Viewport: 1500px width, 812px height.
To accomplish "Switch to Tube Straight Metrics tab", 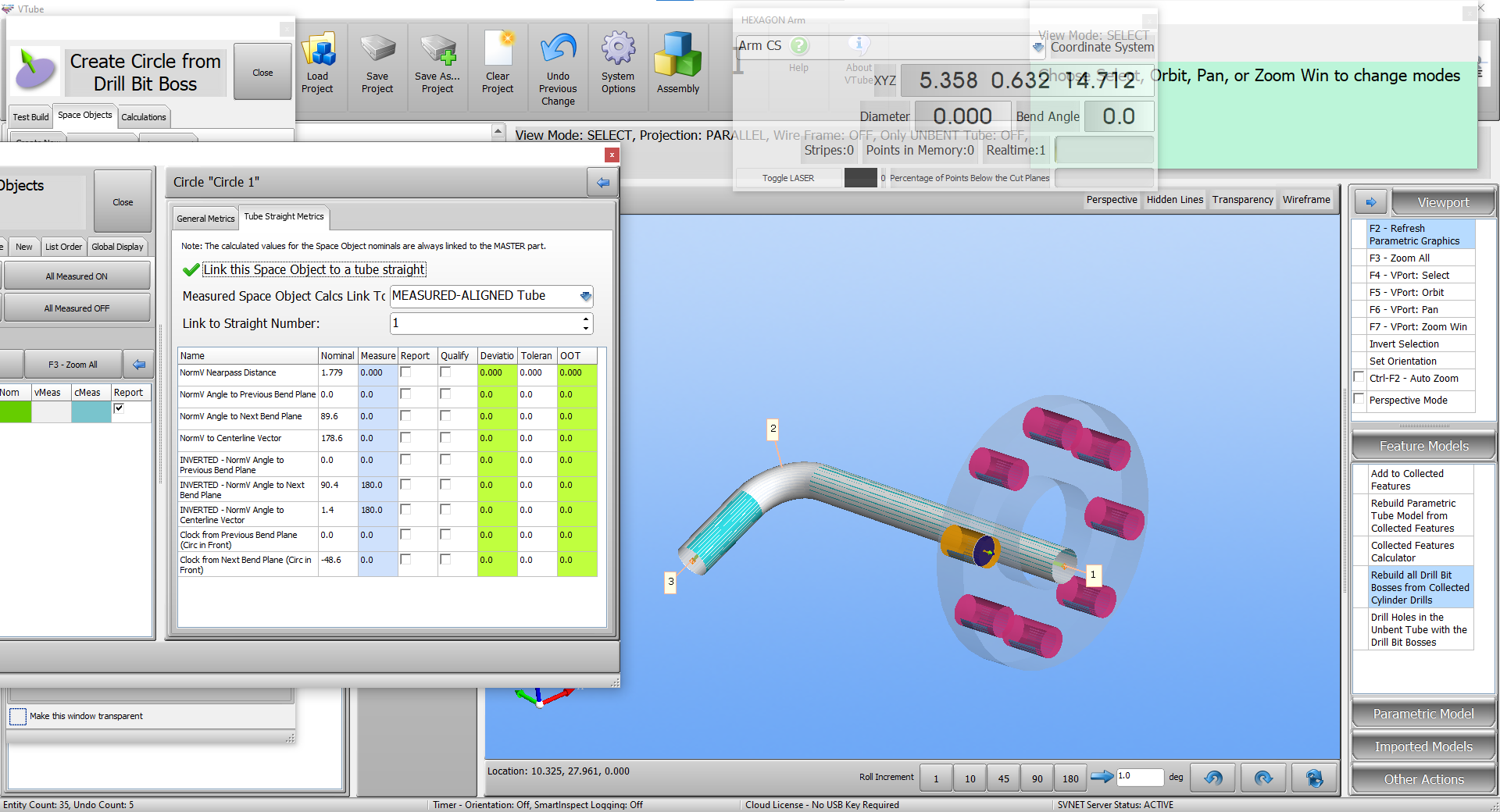I will (284, 216).
